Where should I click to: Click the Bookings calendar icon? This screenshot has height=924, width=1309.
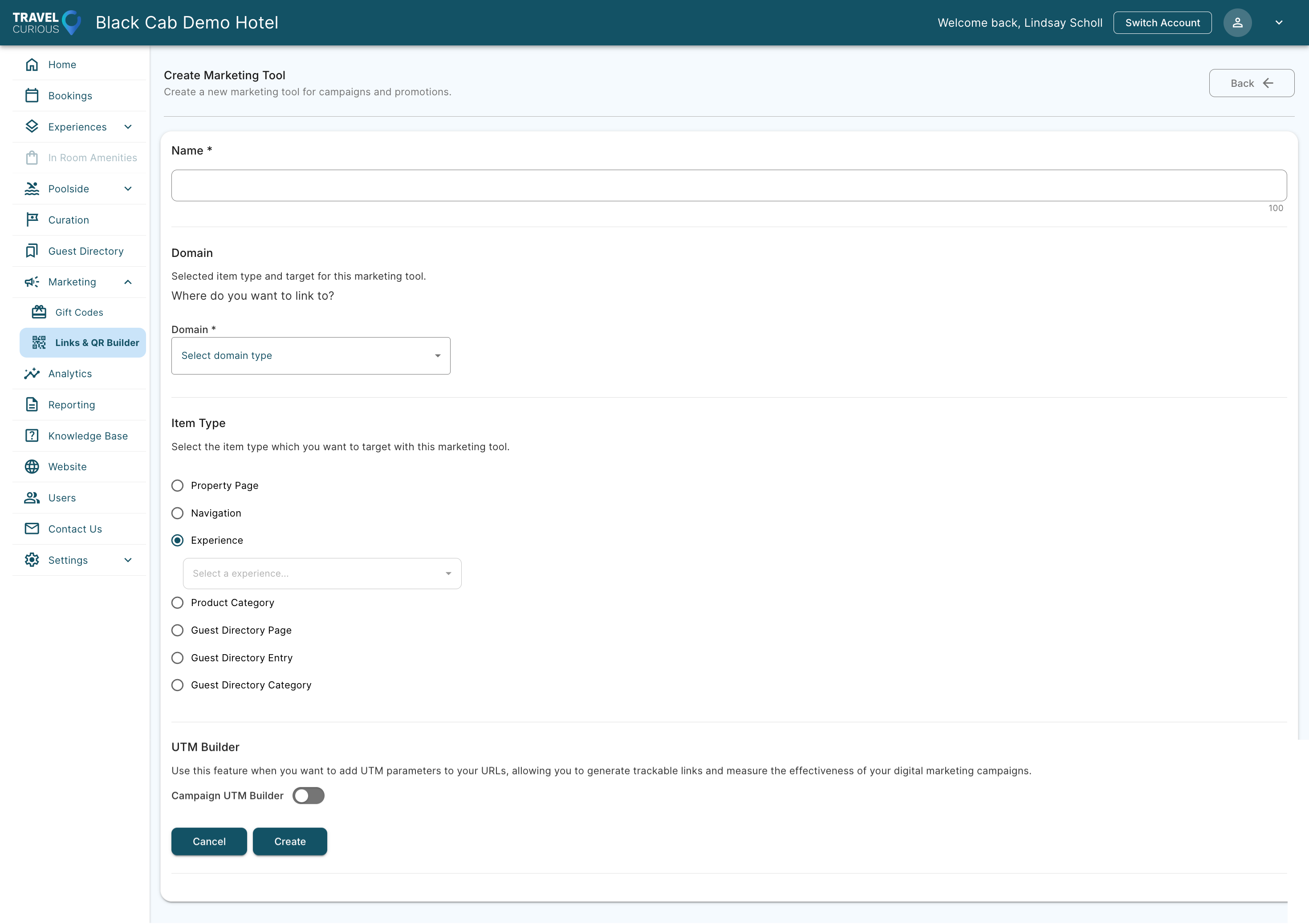pyautogui.click(x=32, y=95)
